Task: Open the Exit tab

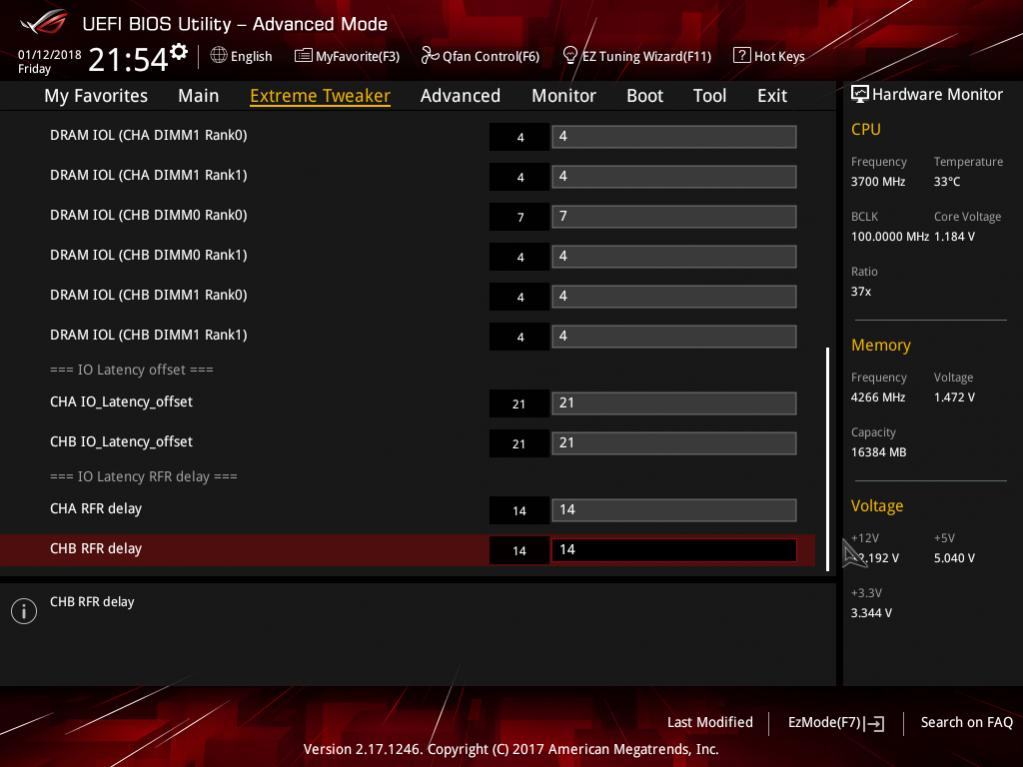Action: pos(772,96)
